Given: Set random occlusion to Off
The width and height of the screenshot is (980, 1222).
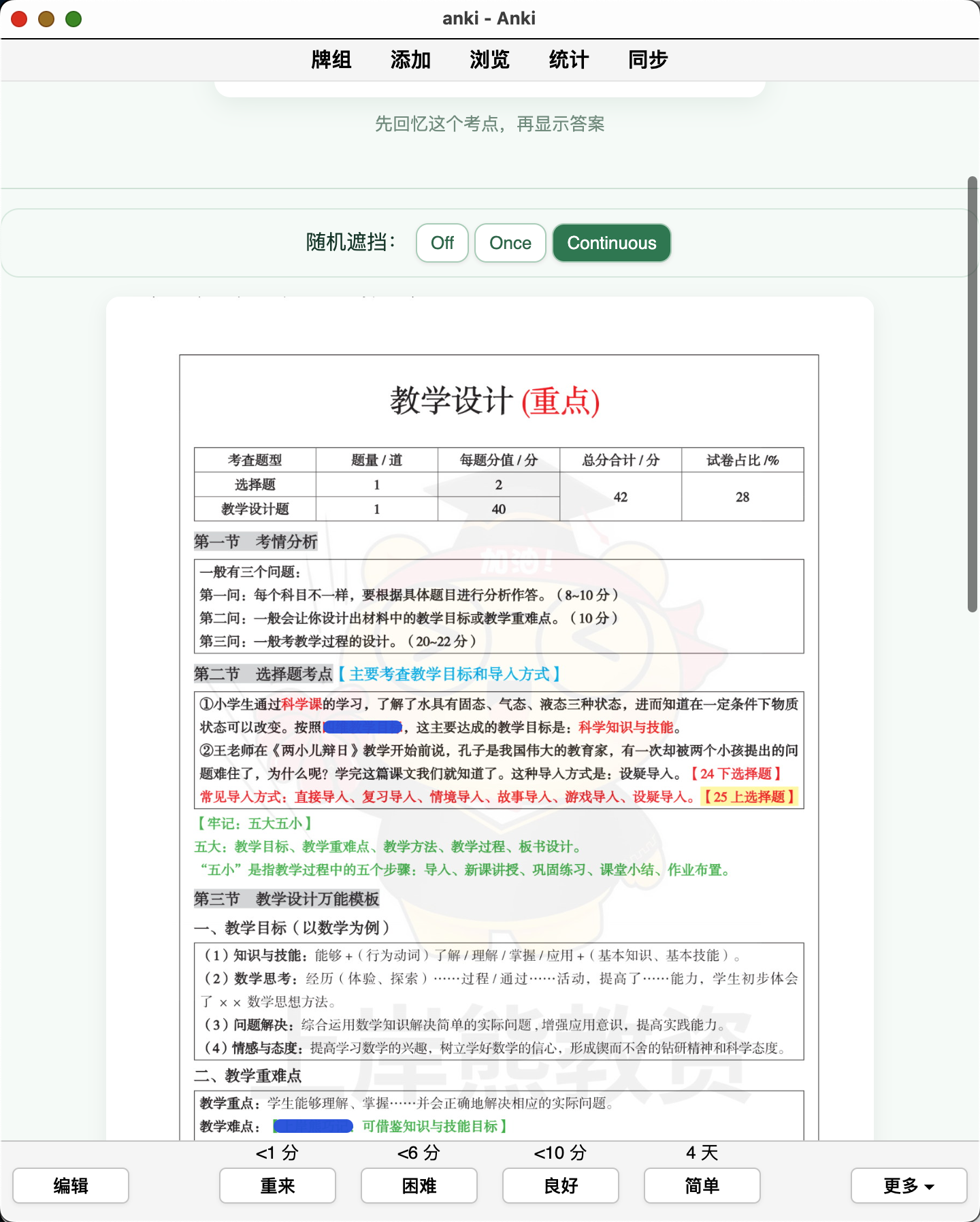Looking at the screenshot, I should [442, 243].
